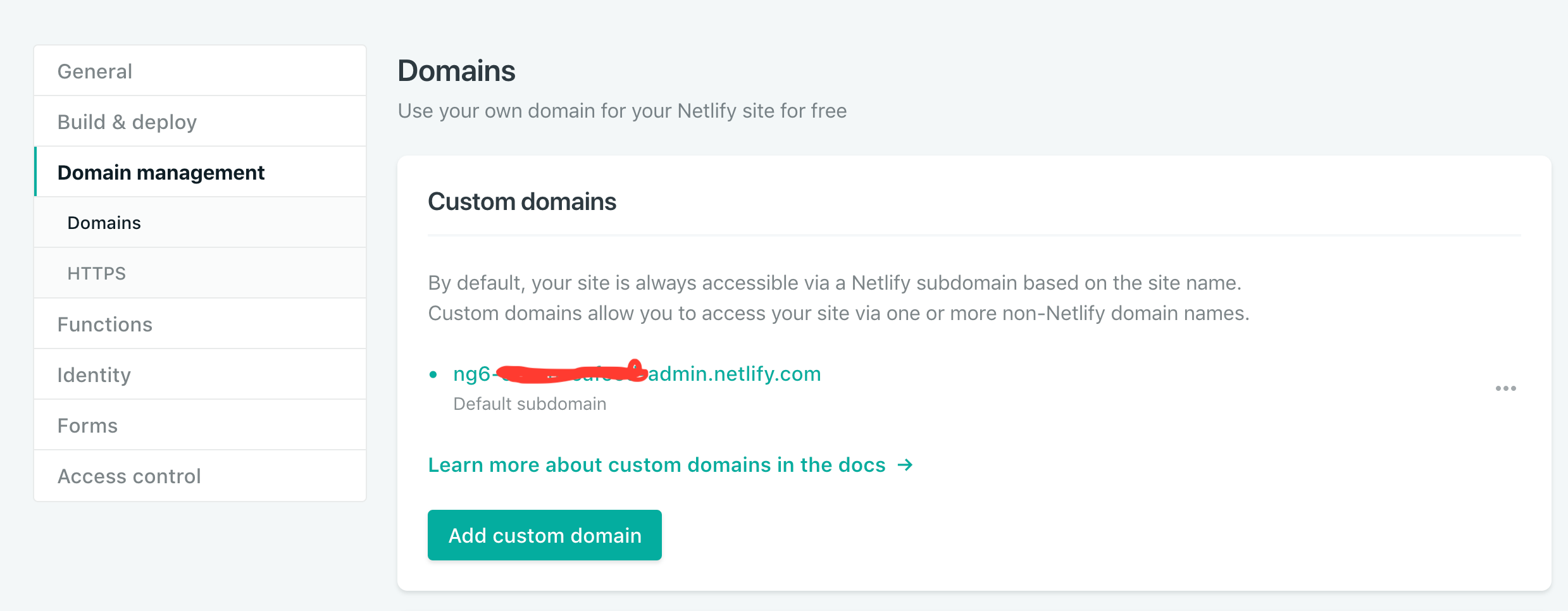Select Domain management in sidebar
The image size is (1568, 611).
[200, 172]
